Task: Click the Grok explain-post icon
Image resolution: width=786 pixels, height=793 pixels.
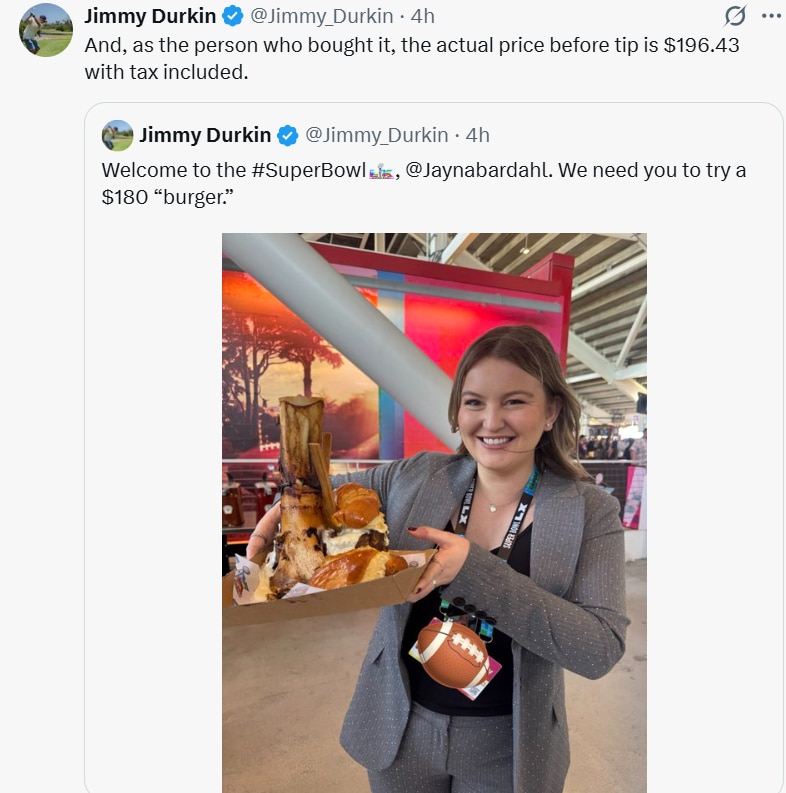Action: tap(734, 16)
